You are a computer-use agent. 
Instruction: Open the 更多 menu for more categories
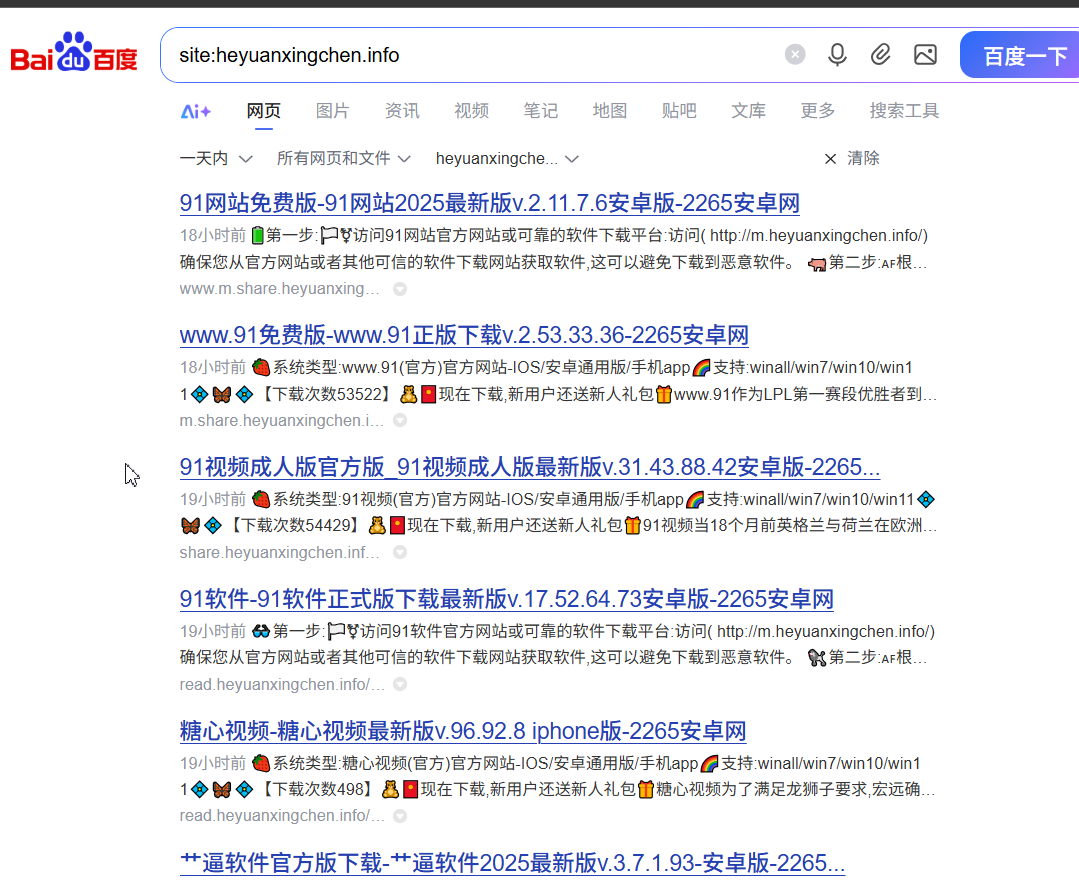click(x=817, y=111)
